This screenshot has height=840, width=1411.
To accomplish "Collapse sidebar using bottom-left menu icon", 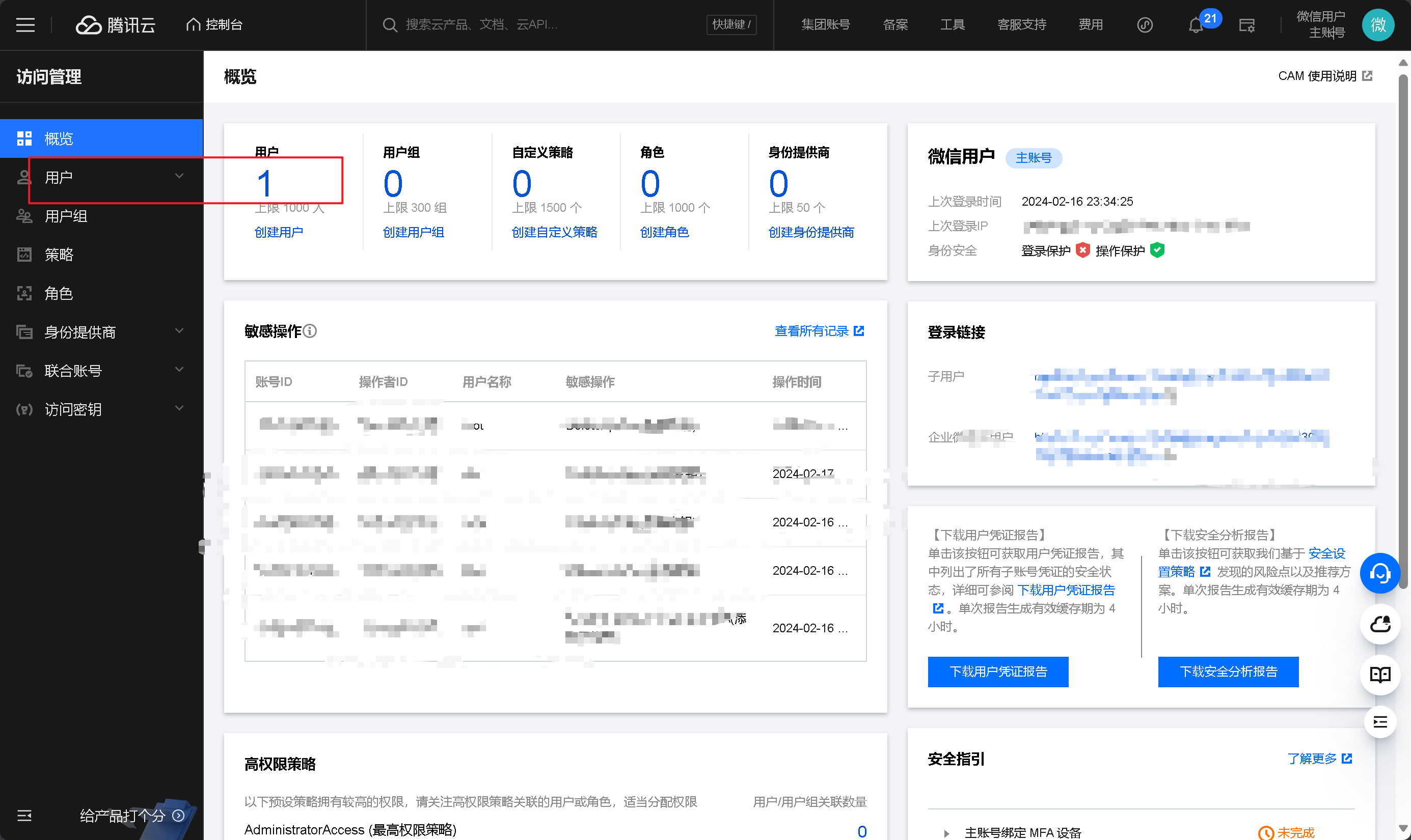I will click(24, 815).
